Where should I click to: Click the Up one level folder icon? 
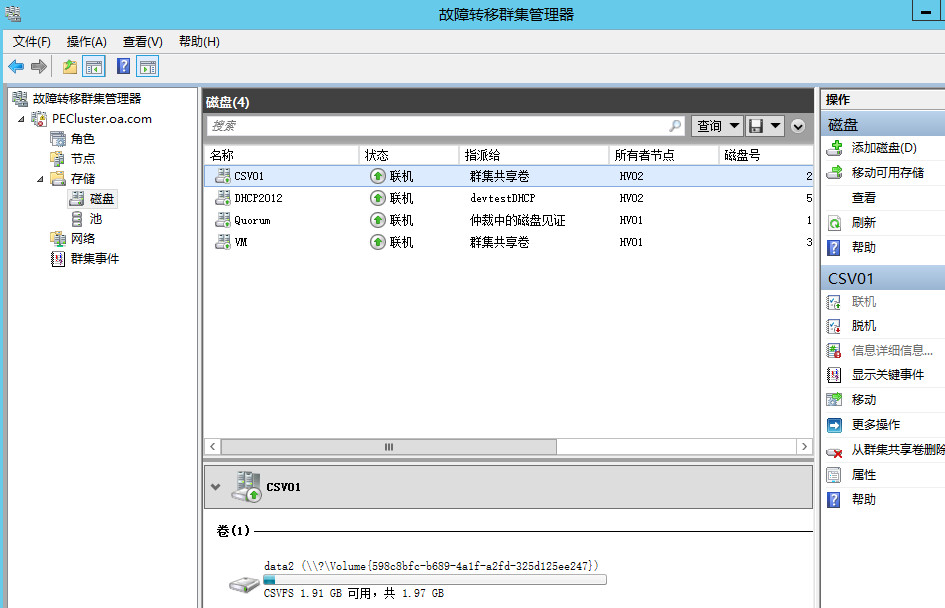click(70, 66)
